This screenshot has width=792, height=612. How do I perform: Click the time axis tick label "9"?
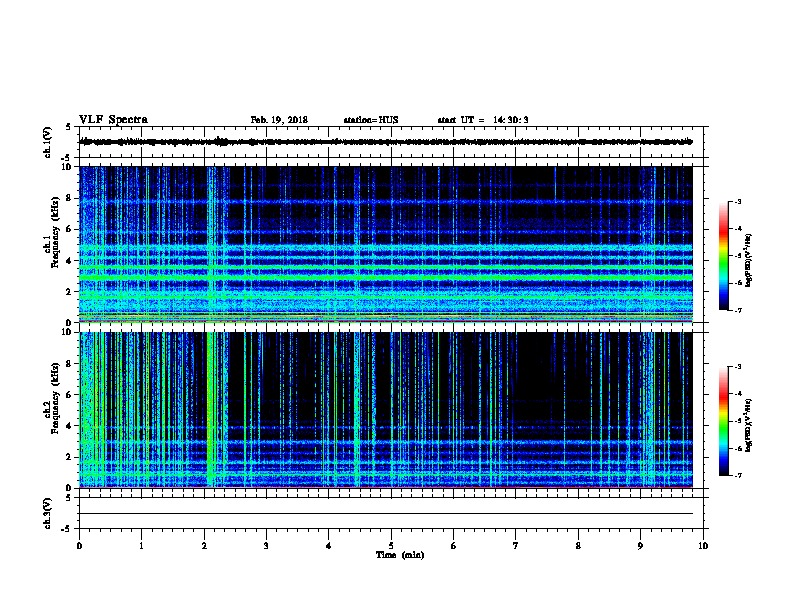[x=640, y=545]
